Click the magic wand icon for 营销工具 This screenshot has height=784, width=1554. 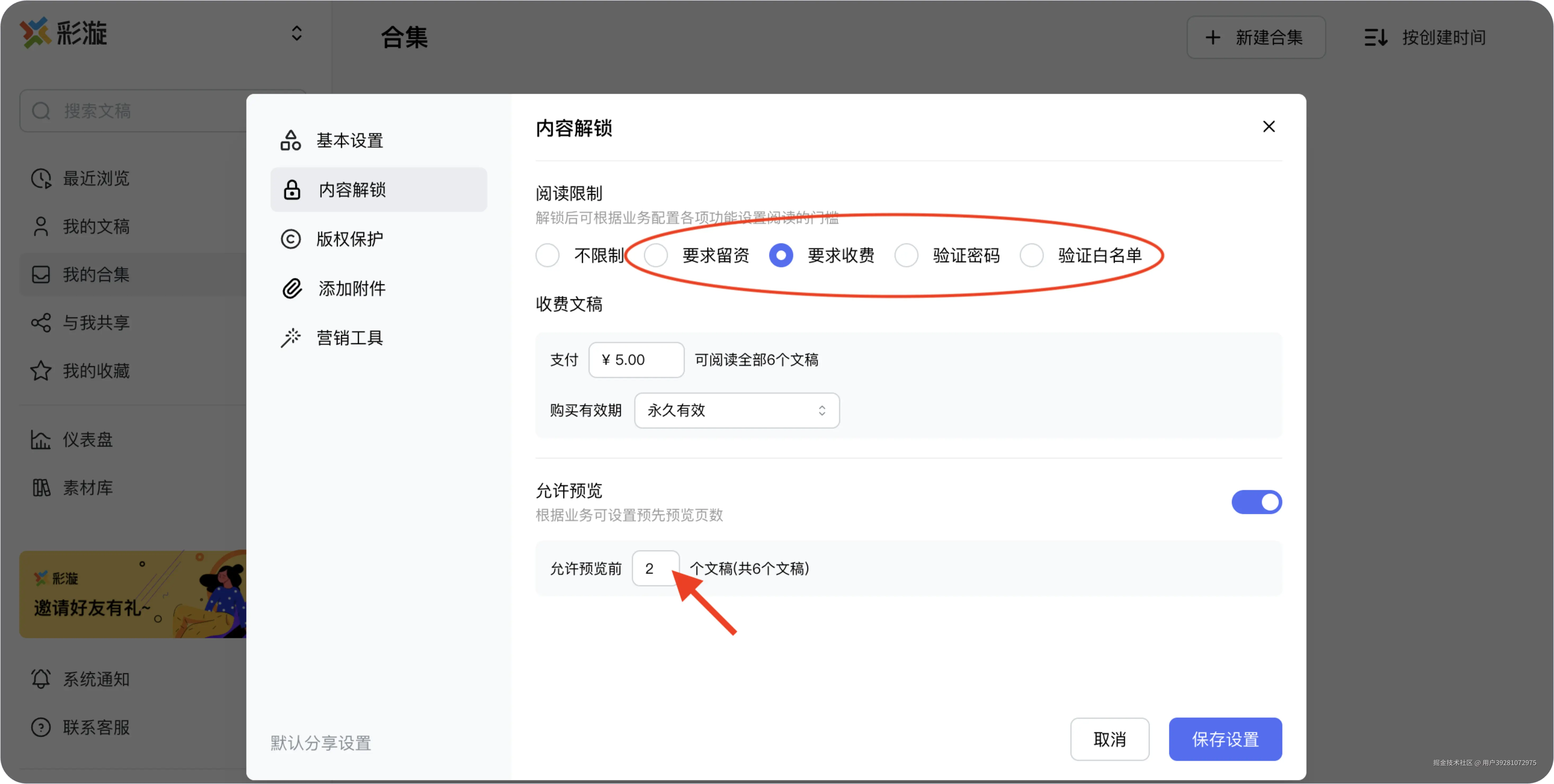291,338
